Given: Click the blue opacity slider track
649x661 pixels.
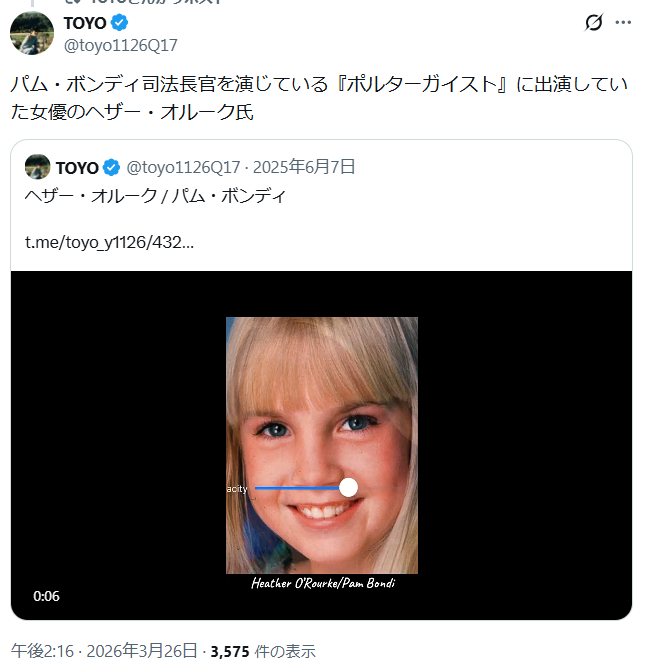Looking at the screenshot, I should [295, 488].
